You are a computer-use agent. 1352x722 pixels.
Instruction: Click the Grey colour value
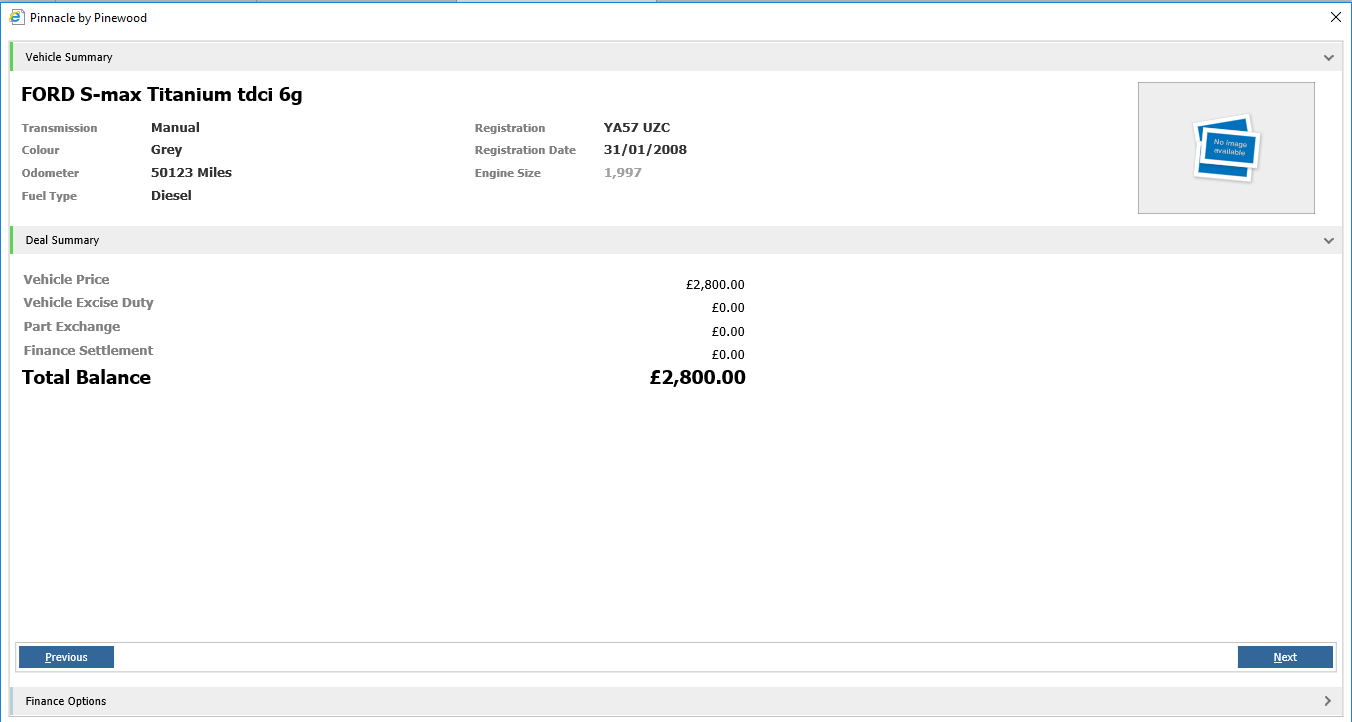(x=167, y=150)
